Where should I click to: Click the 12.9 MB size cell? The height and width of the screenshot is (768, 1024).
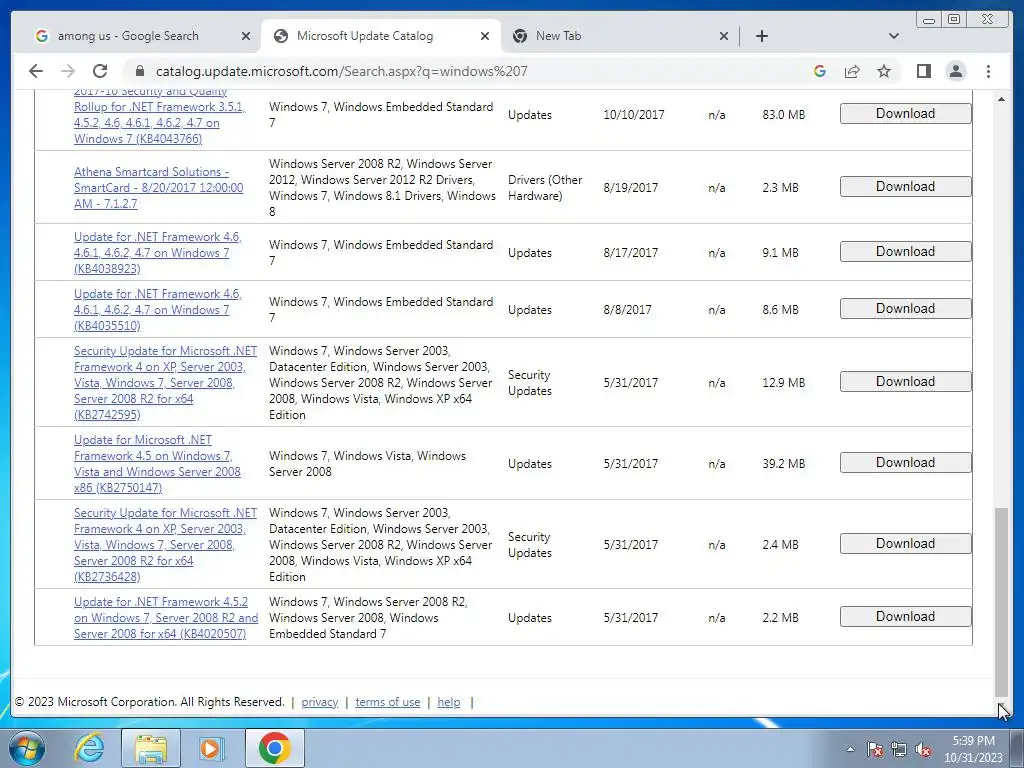coord(783,383)
